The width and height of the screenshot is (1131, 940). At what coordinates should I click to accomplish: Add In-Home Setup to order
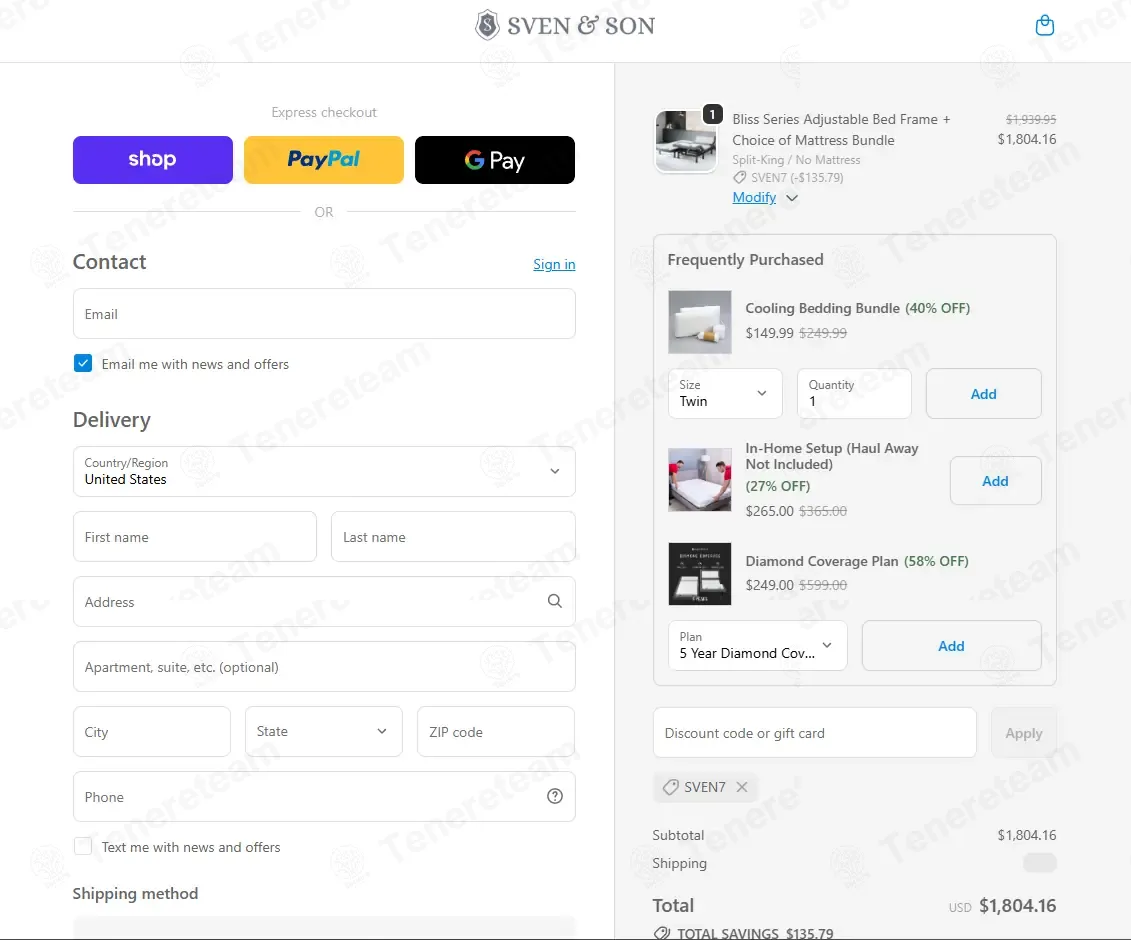995,480
